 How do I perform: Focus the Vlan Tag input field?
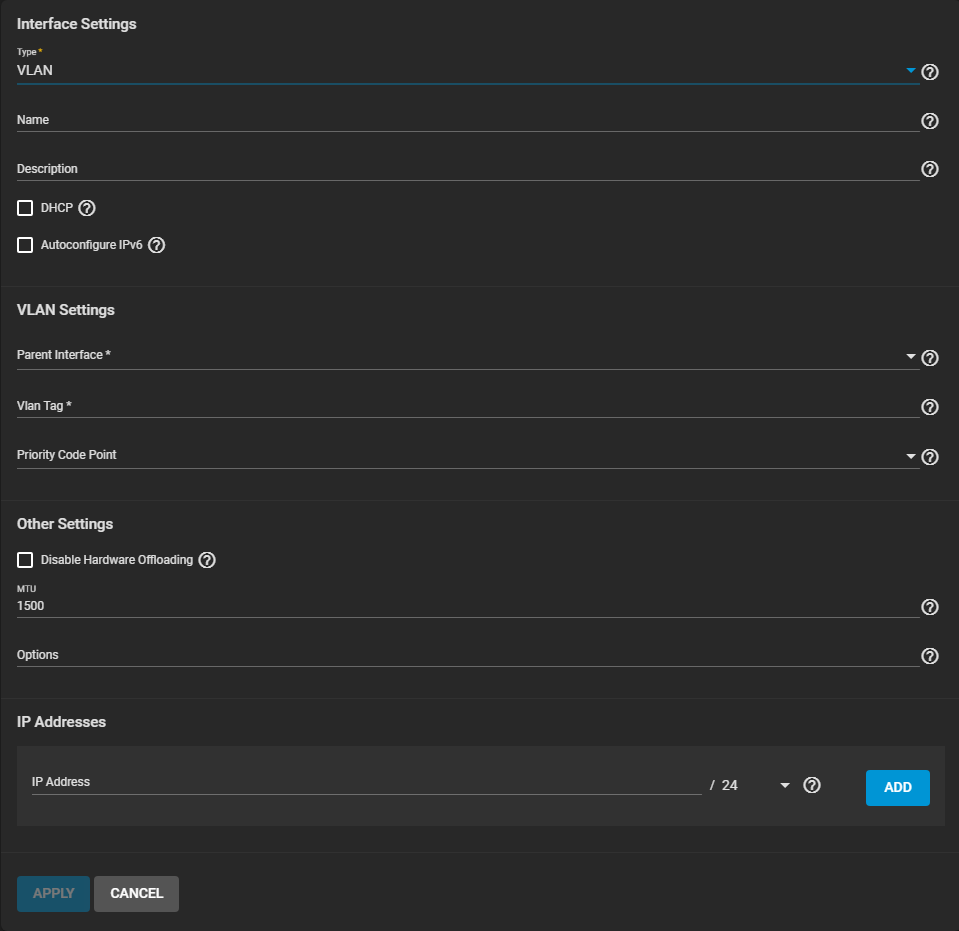click(460, 406)
